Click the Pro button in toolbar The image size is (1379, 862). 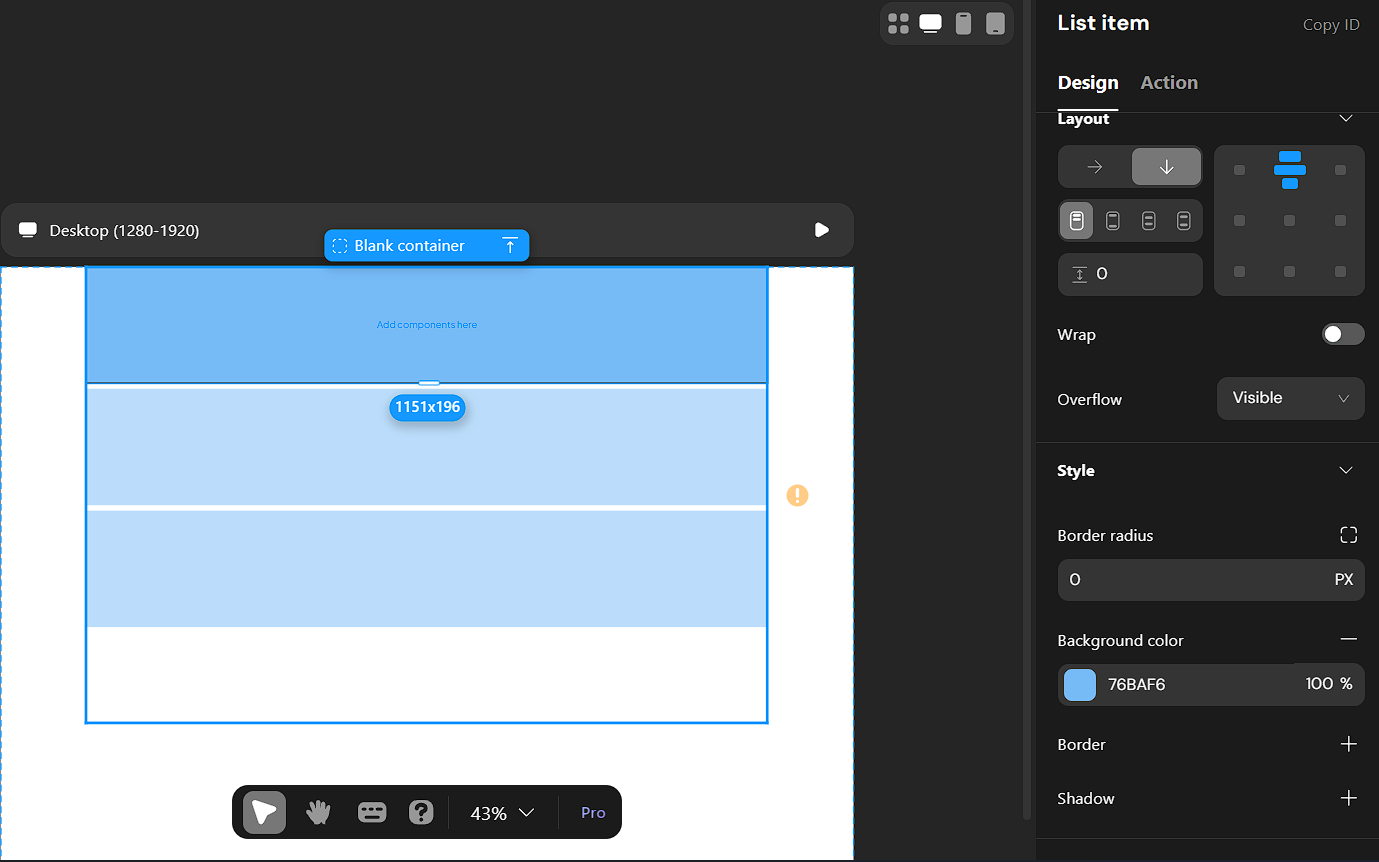[x=593, y=813]
